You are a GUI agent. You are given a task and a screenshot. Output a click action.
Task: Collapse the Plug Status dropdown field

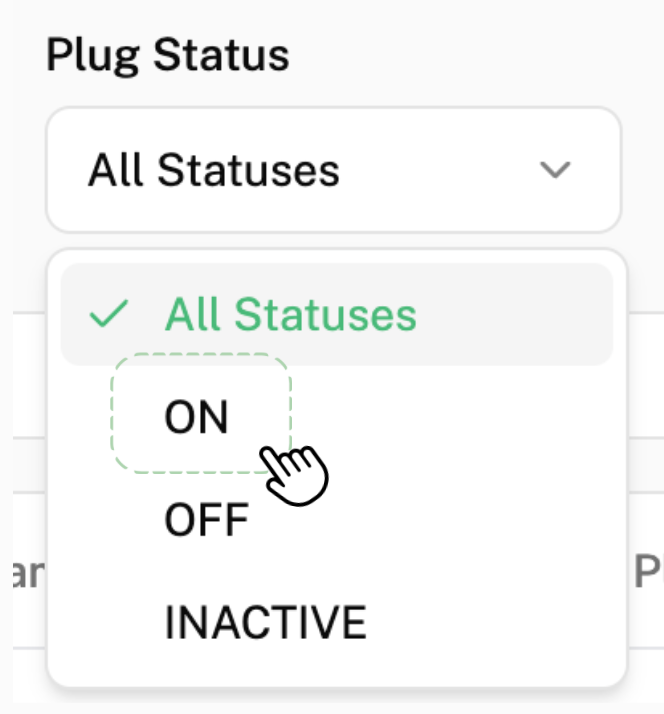coord(333,170)
